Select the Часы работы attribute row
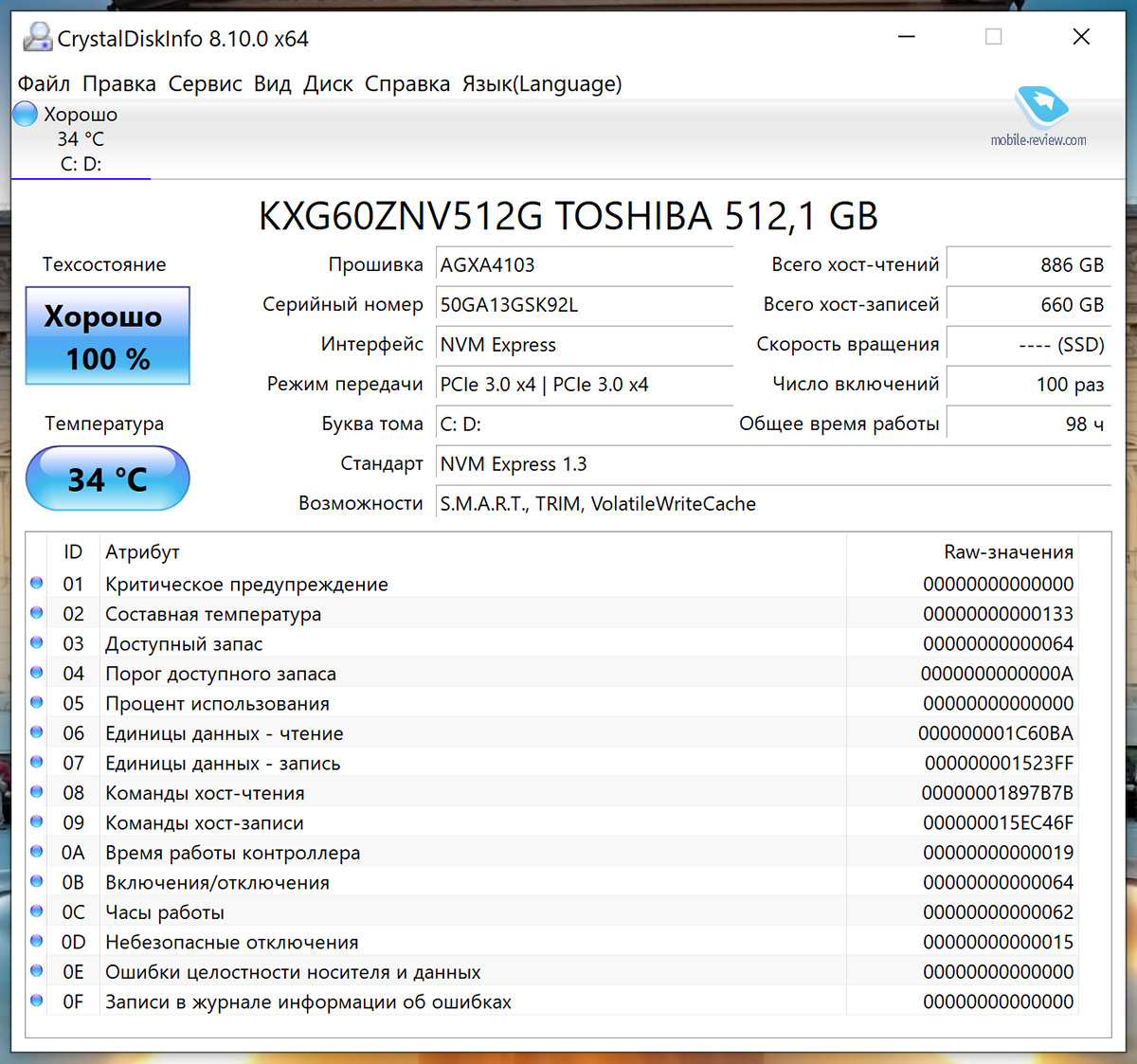Viewport: 1137px width, 1064px height. (x=552, y=912)
